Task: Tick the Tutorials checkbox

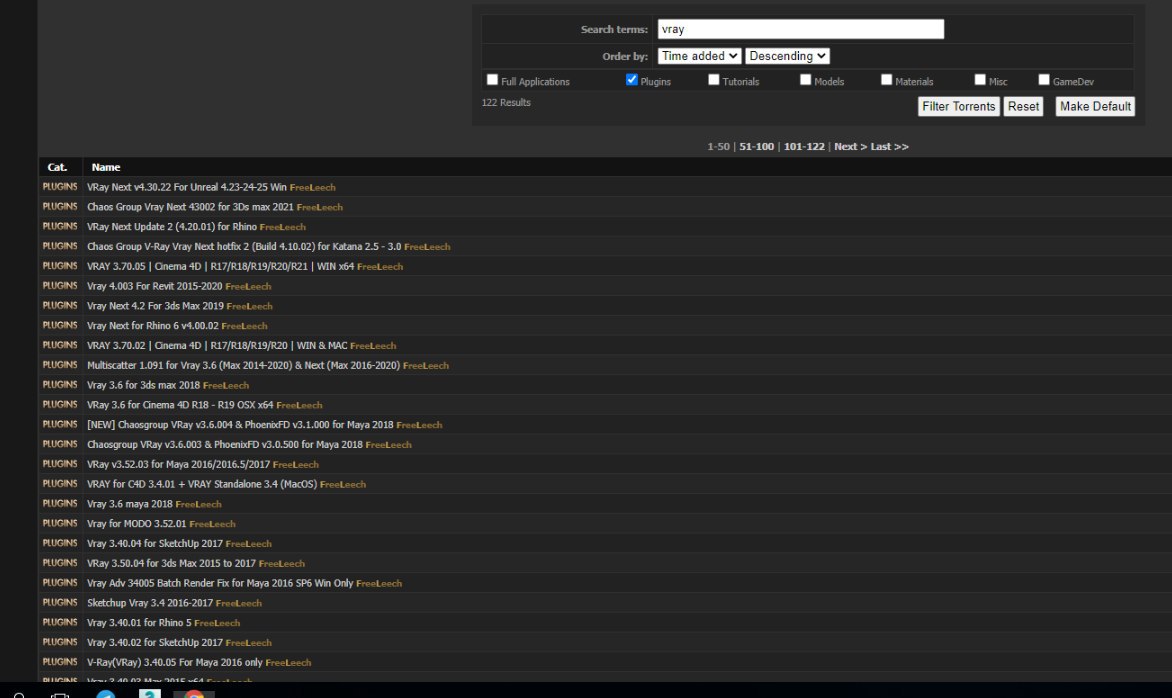Action: [x=714, y=79]
